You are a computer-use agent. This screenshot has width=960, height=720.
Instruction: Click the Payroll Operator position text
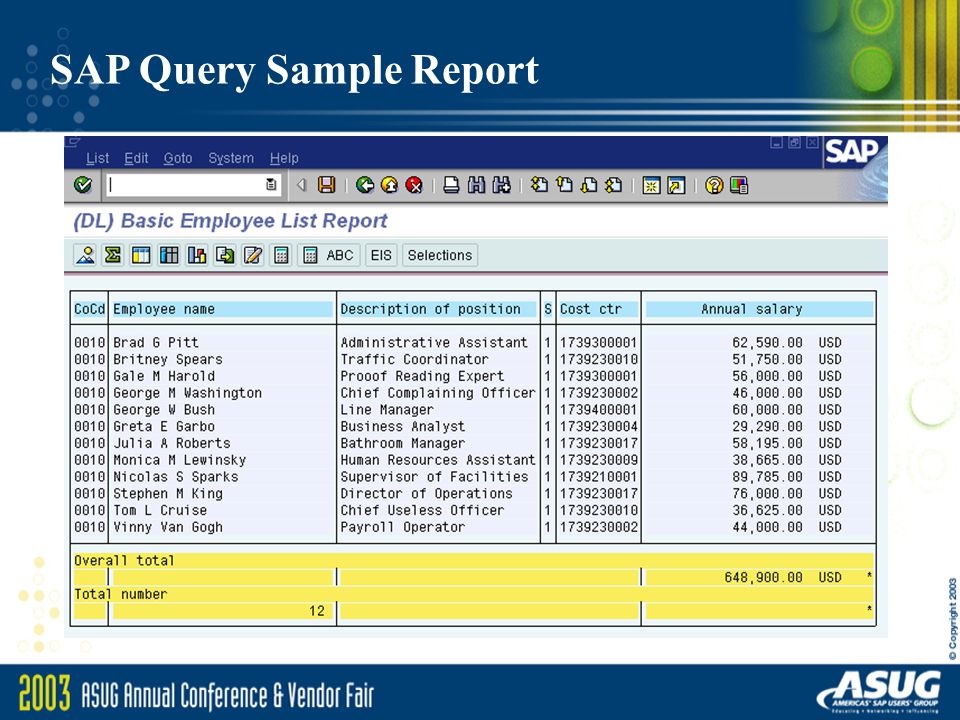402,527
